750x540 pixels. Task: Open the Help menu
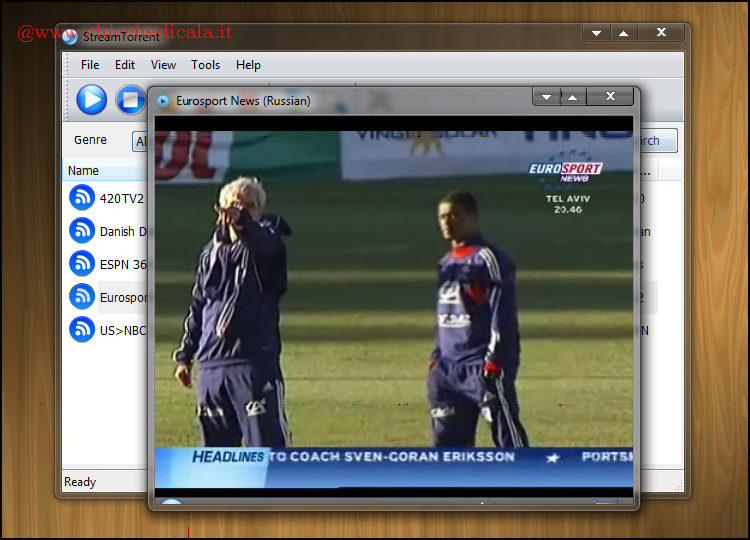click(248, 65)
